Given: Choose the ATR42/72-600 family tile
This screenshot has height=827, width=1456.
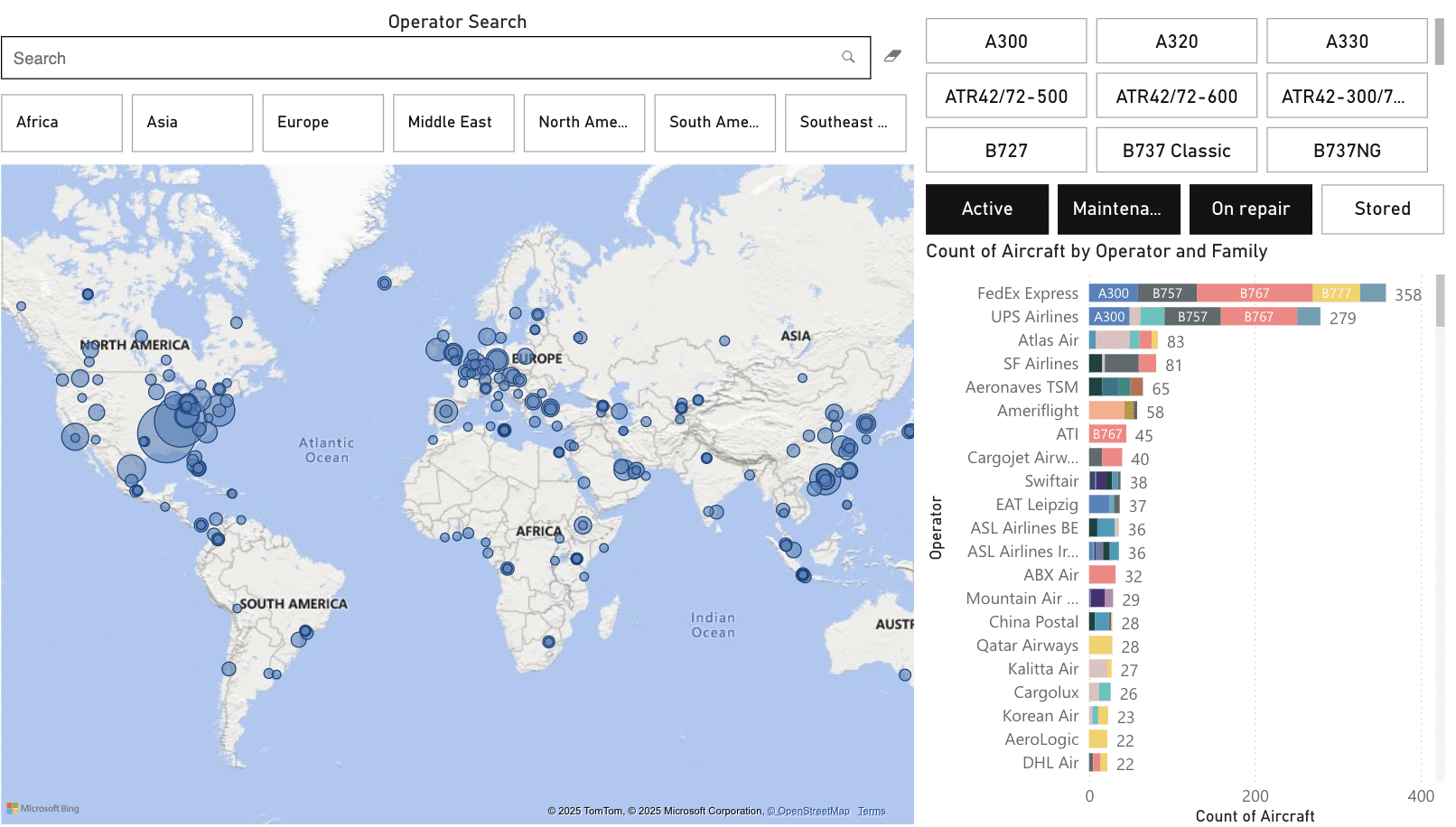Looking at the screenshot, I should [1177, 96].
